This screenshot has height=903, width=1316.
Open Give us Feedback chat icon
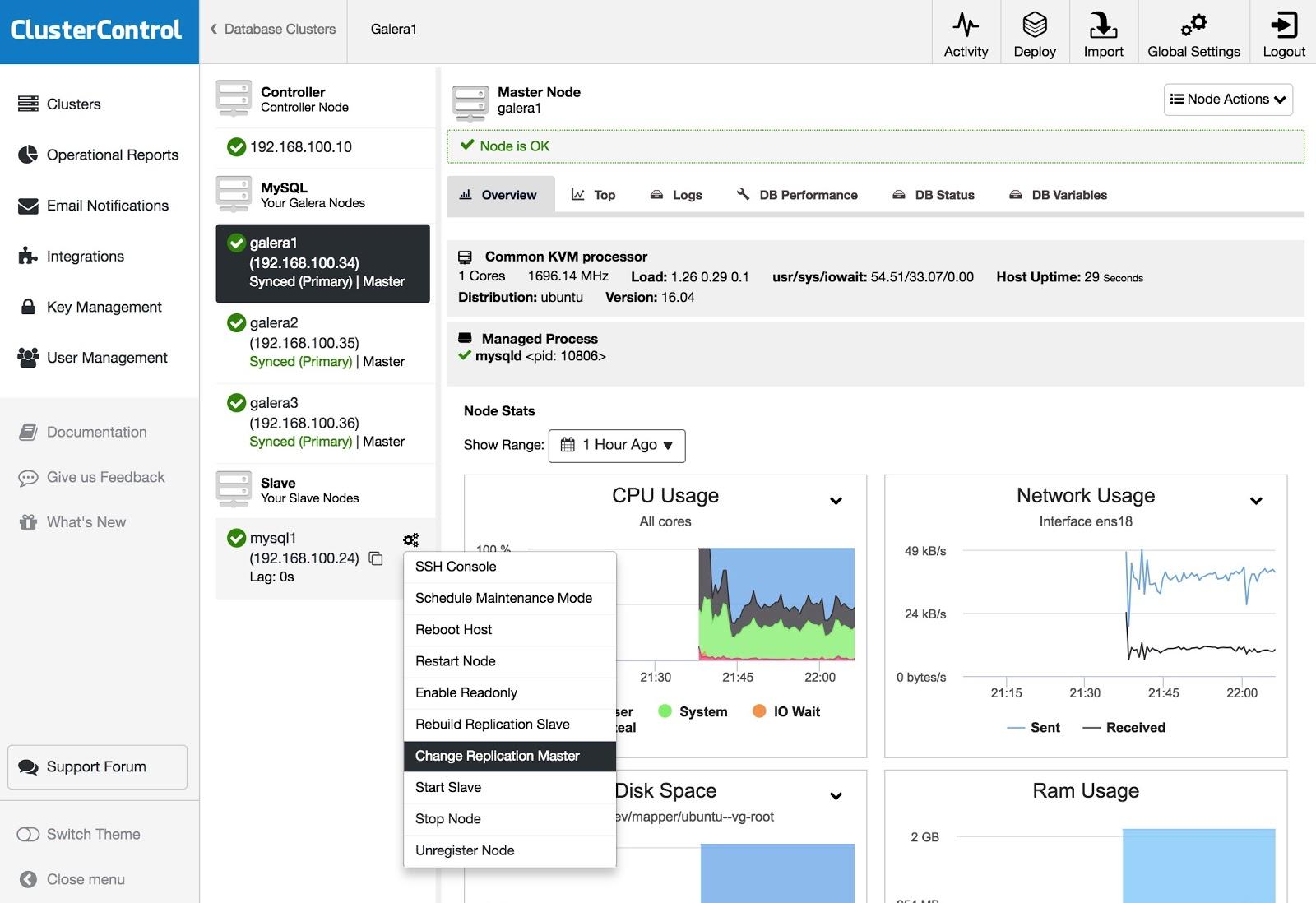(x=28, y=478)
